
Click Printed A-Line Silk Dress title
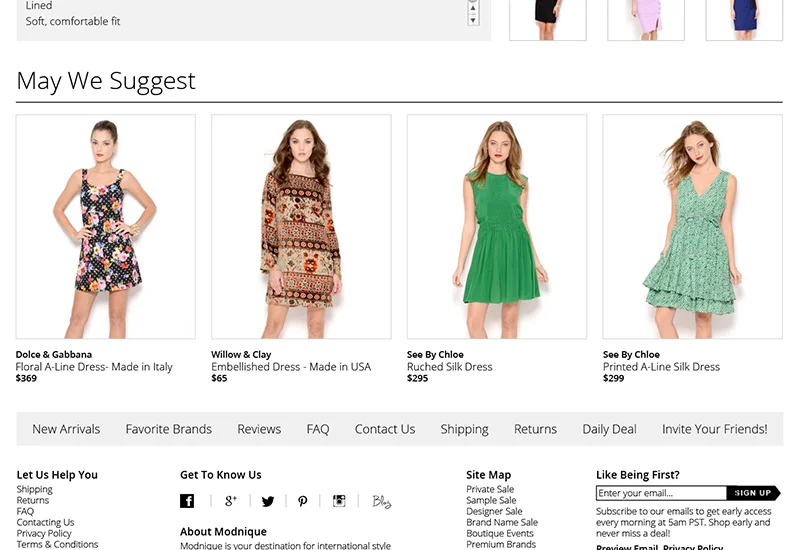662,367
